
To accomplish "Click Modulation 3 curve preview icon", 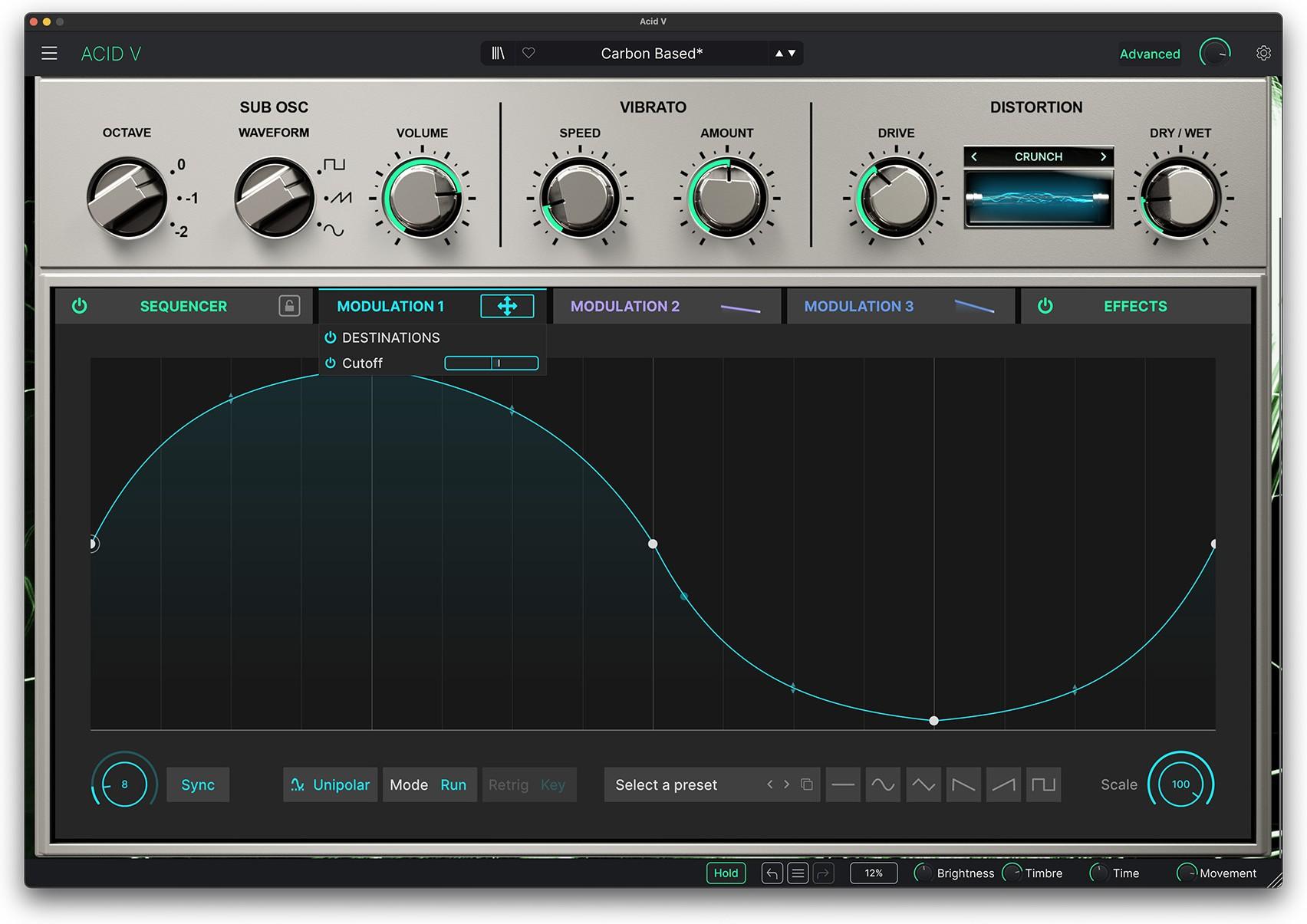I will [x=974, y=307].
